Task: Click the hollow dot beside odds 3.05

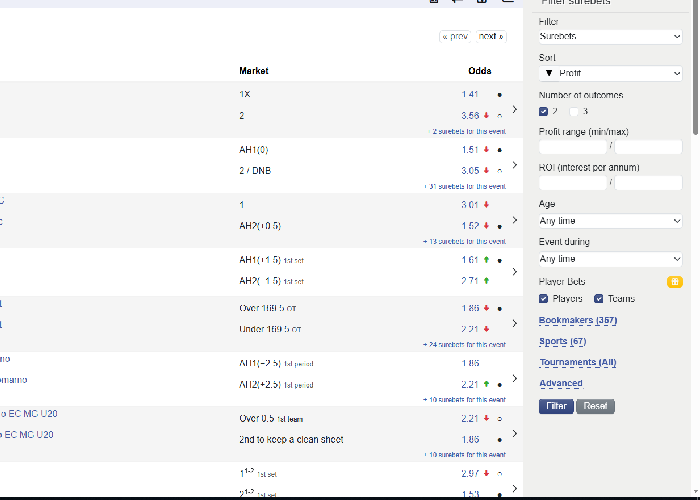Action: pyautogui.click(x=500, y=171)
